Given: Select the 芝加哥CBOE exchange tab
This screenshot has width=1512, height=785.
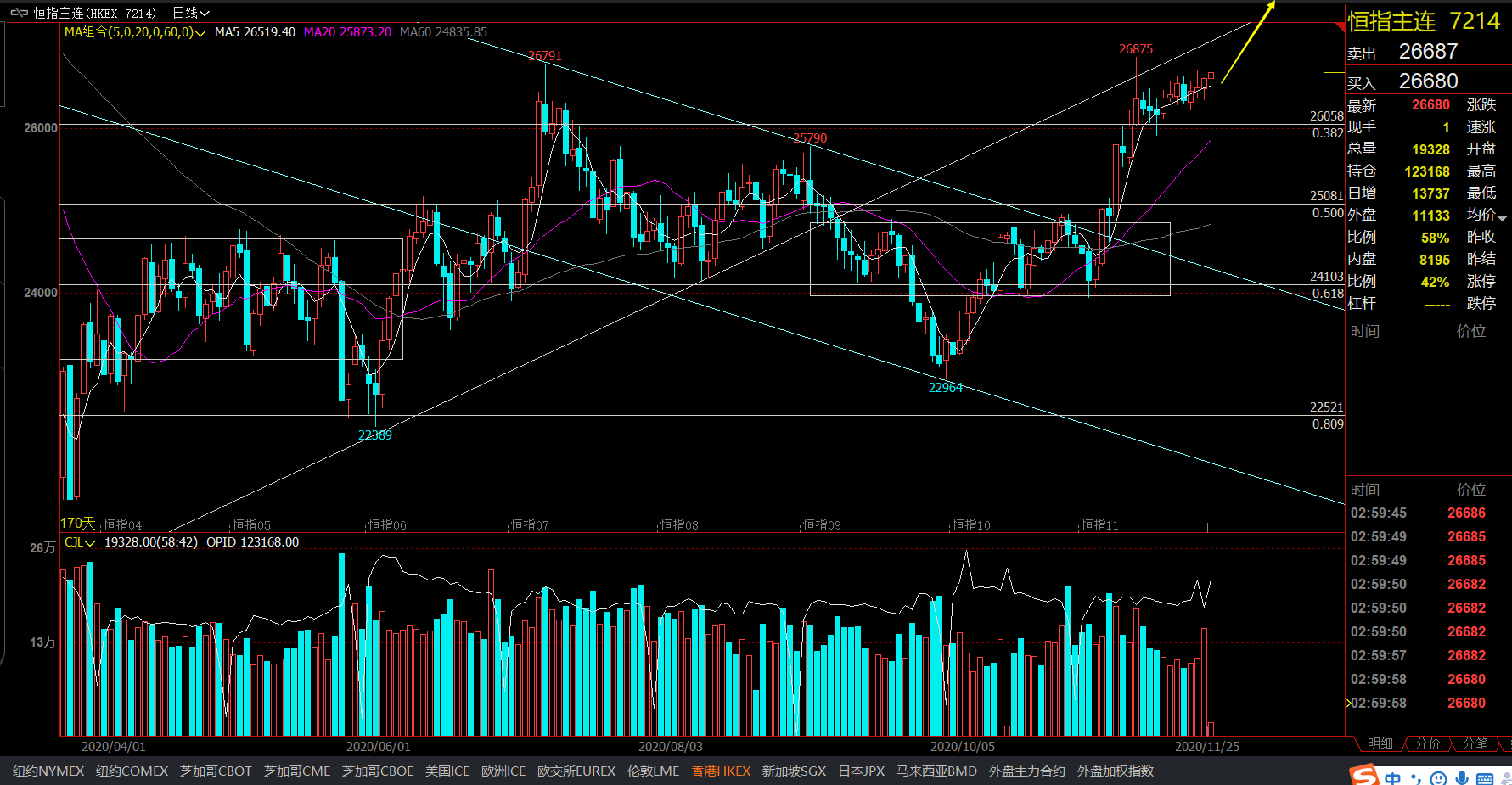Looking at the screenshot, I should 378,771.
